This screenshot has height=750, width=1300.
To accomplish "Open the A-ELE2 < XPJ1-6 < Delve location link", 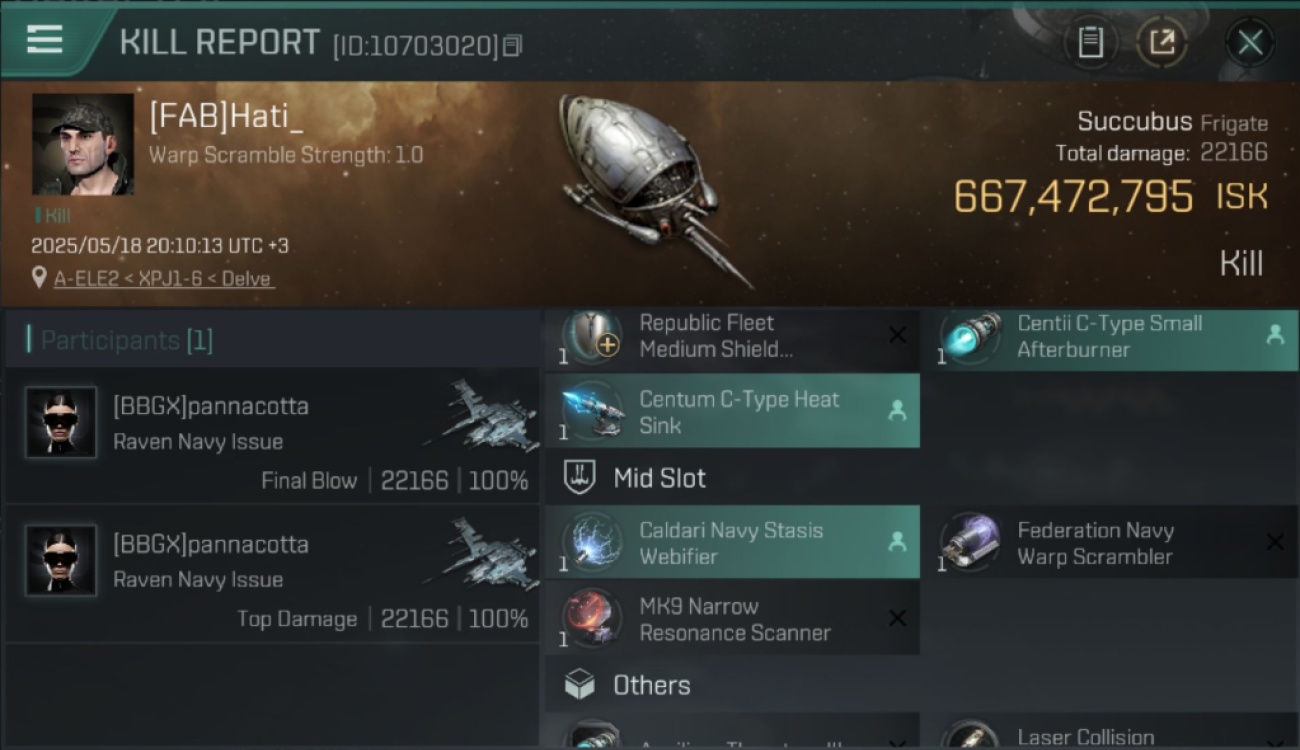I will [x=163, y=279].
